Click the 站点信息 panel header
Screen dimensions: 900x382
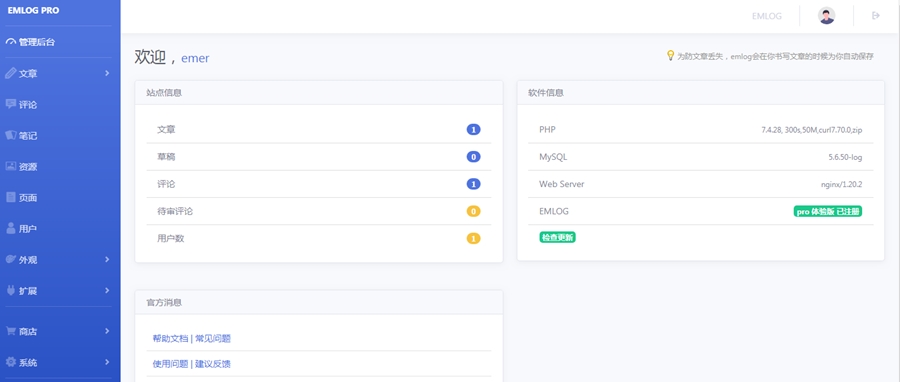pyautogui.click(x=319, y=92)
